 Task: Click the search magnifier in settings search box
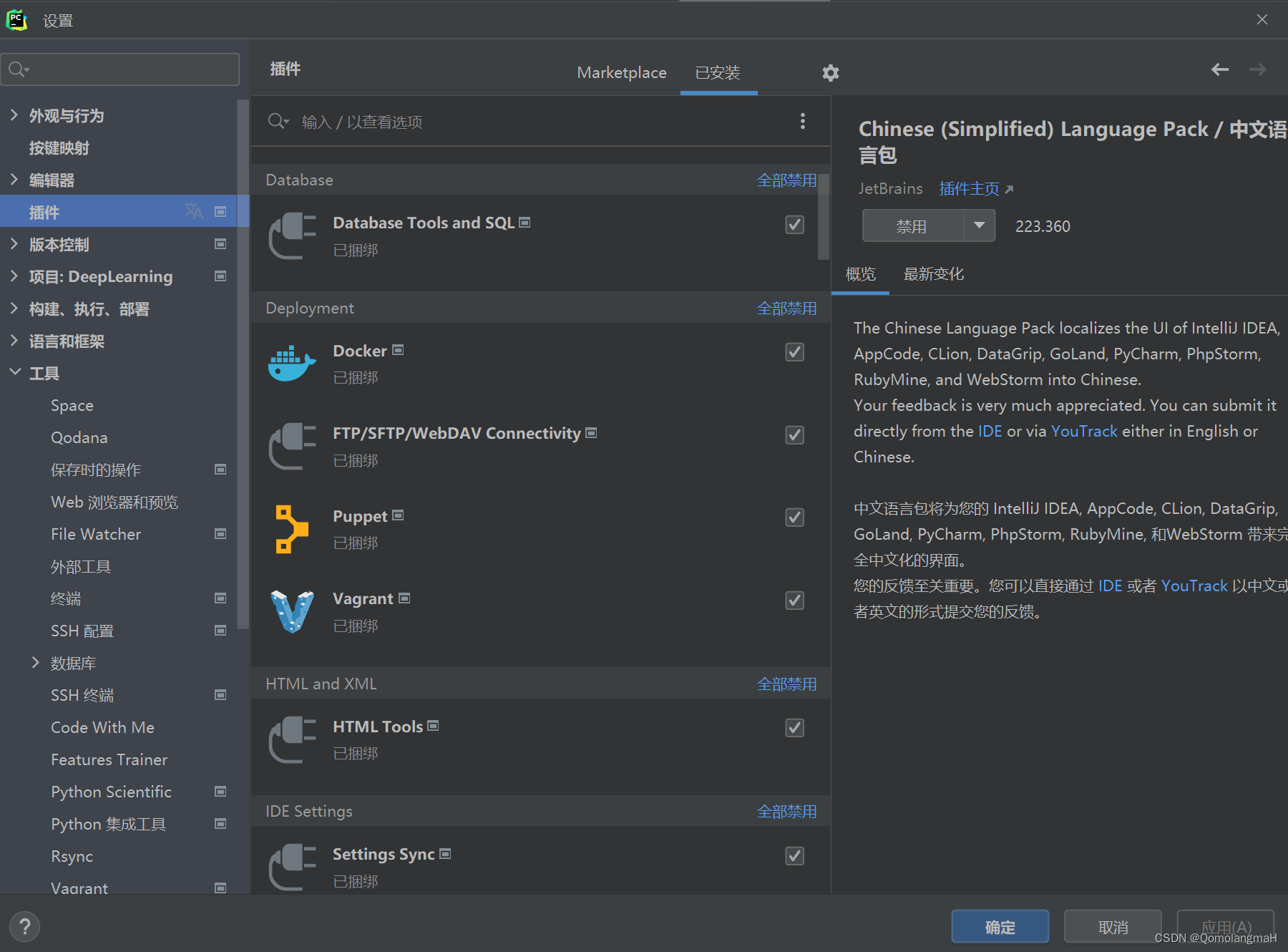click(17, 69)
